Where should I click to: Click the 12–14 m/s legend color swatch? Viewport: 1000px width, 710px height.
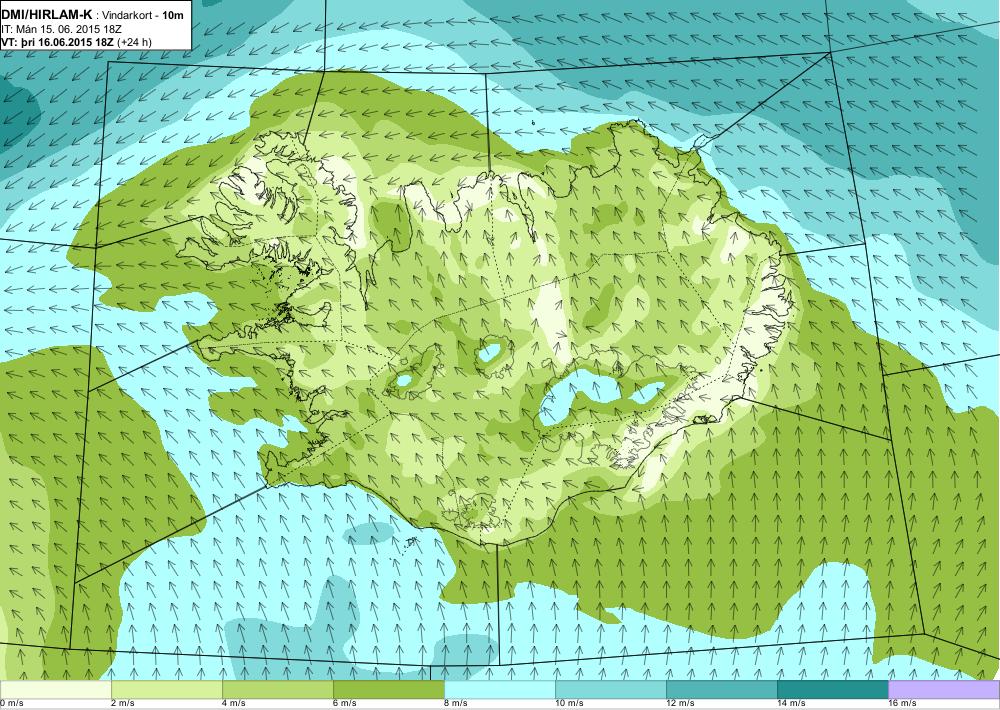pos(721,689)
